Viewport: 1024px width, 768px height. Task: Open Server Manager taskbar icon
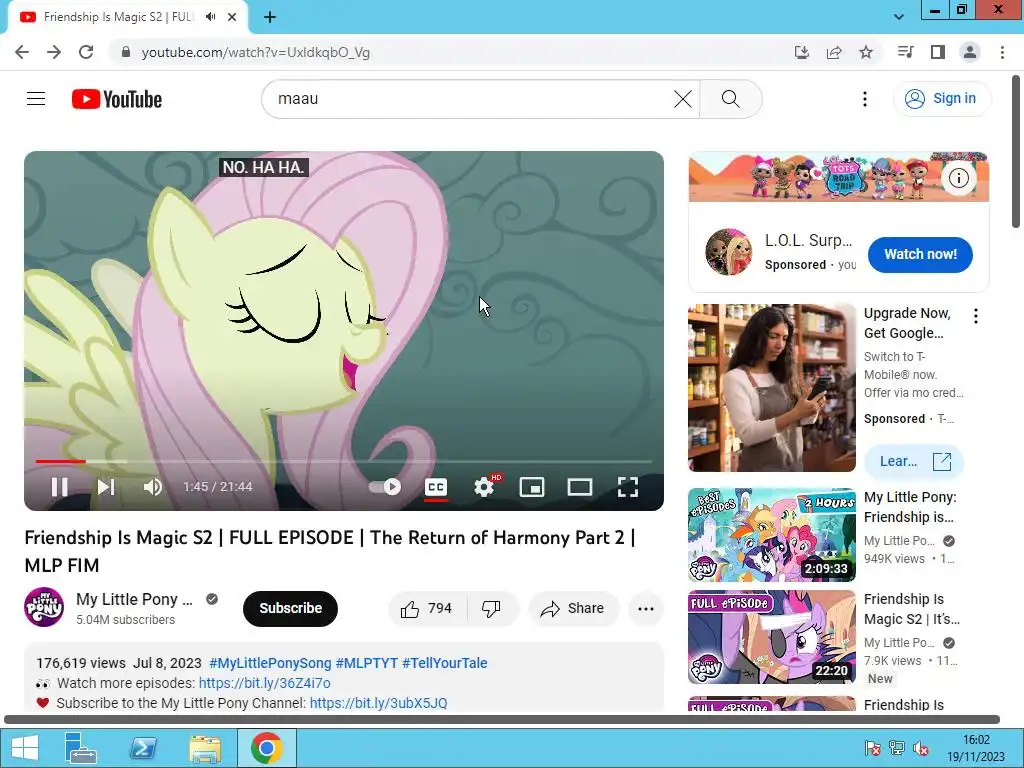[x=81, y=748]
